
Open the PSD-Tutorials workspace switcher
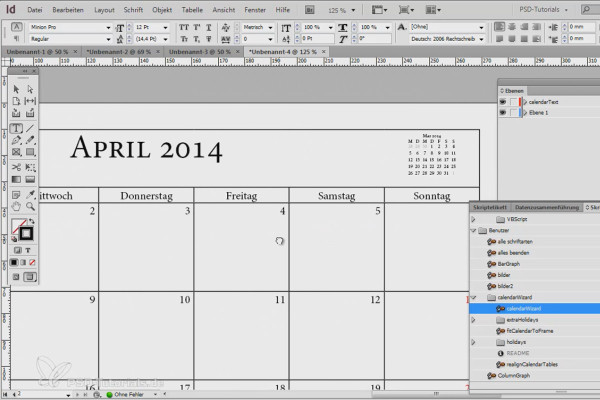click(x=543, y=10)
